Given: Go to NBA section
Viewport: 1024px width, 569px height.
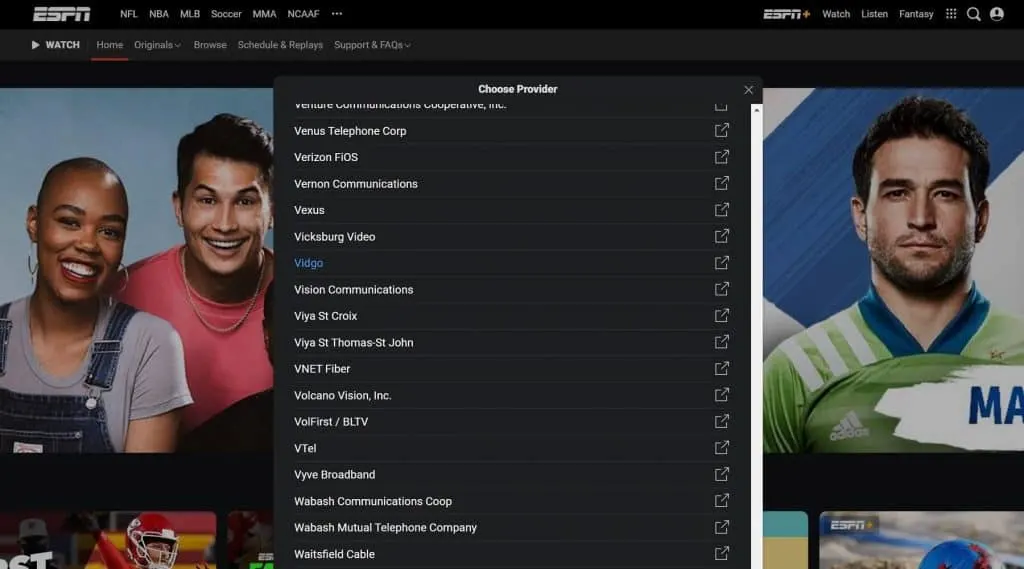Looking at the screenshot, I should pos(159,14).
